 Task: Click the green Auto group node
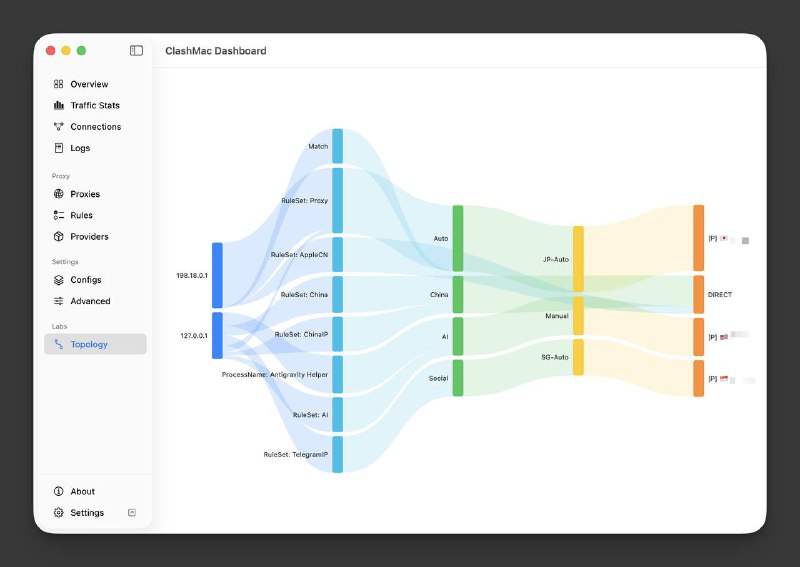point(458,238)
